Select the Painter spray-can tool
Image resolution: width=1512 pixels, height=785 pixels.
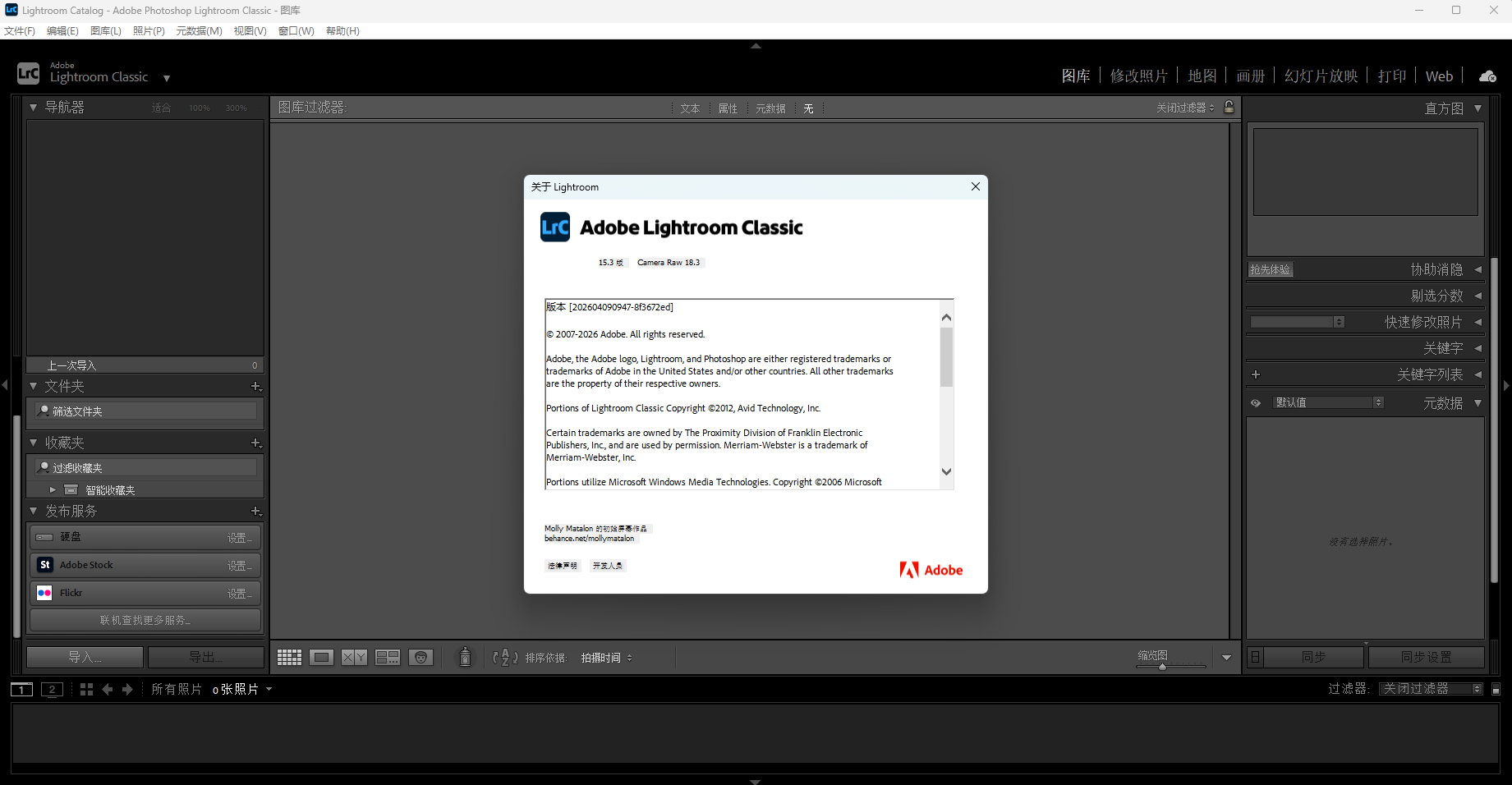coord(465,657)
